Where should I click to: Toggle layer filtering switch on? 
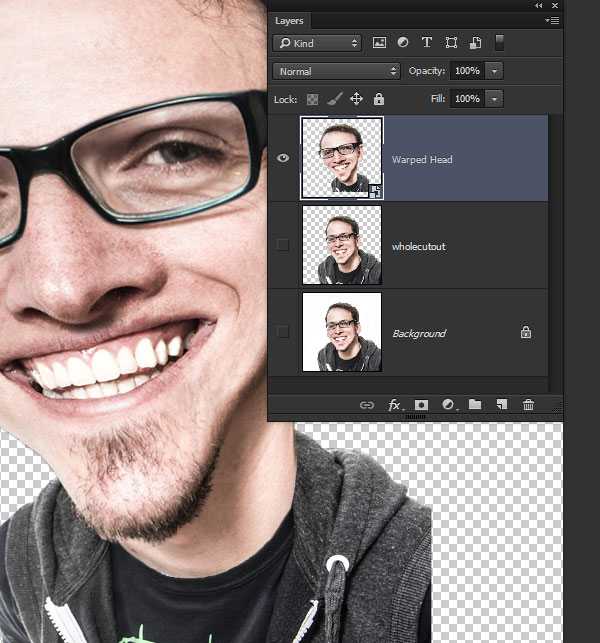click(500, 43)
